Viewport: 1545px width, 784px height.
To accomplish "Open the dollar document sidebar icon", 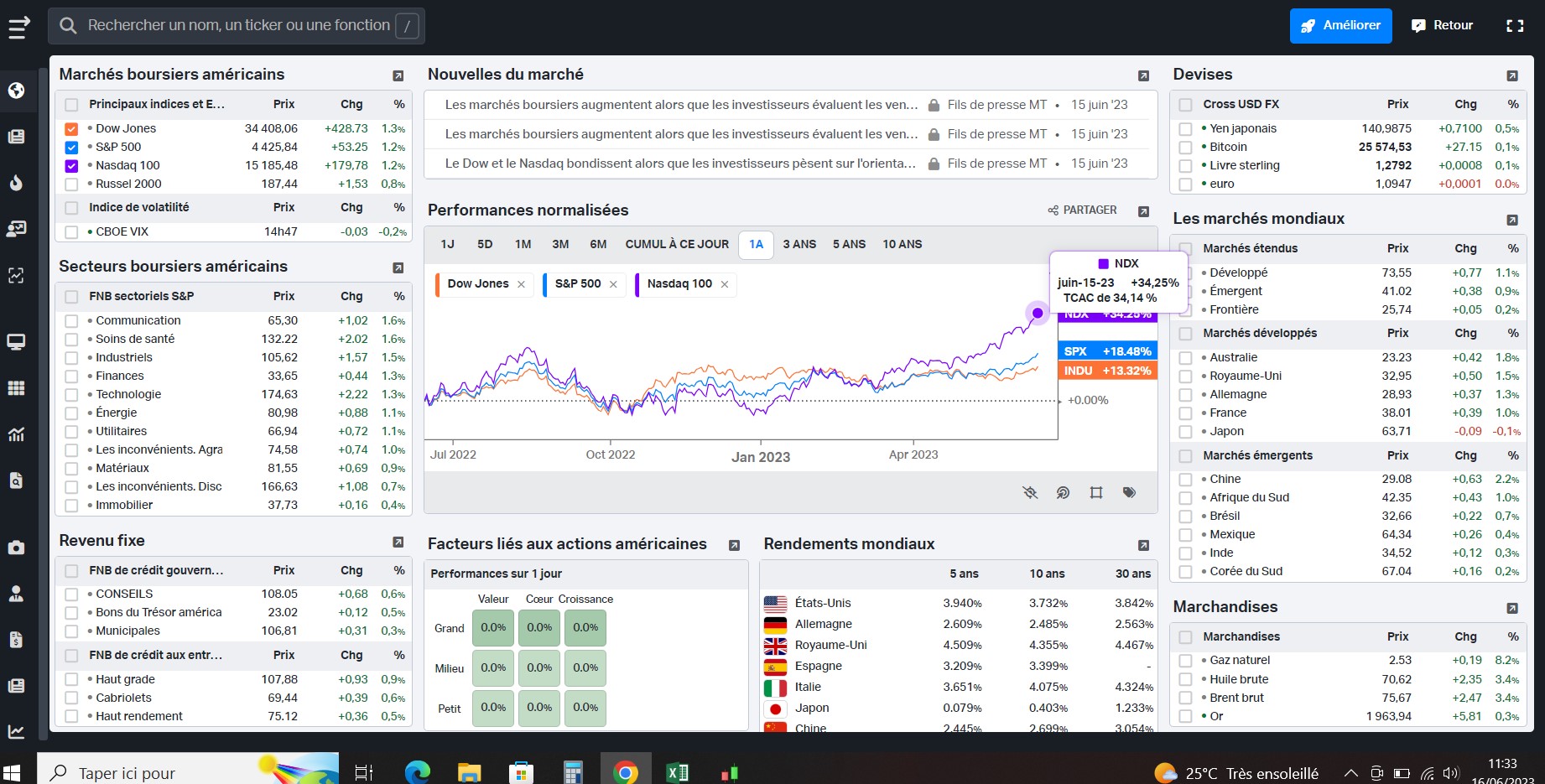I will (x=16, y=640).
